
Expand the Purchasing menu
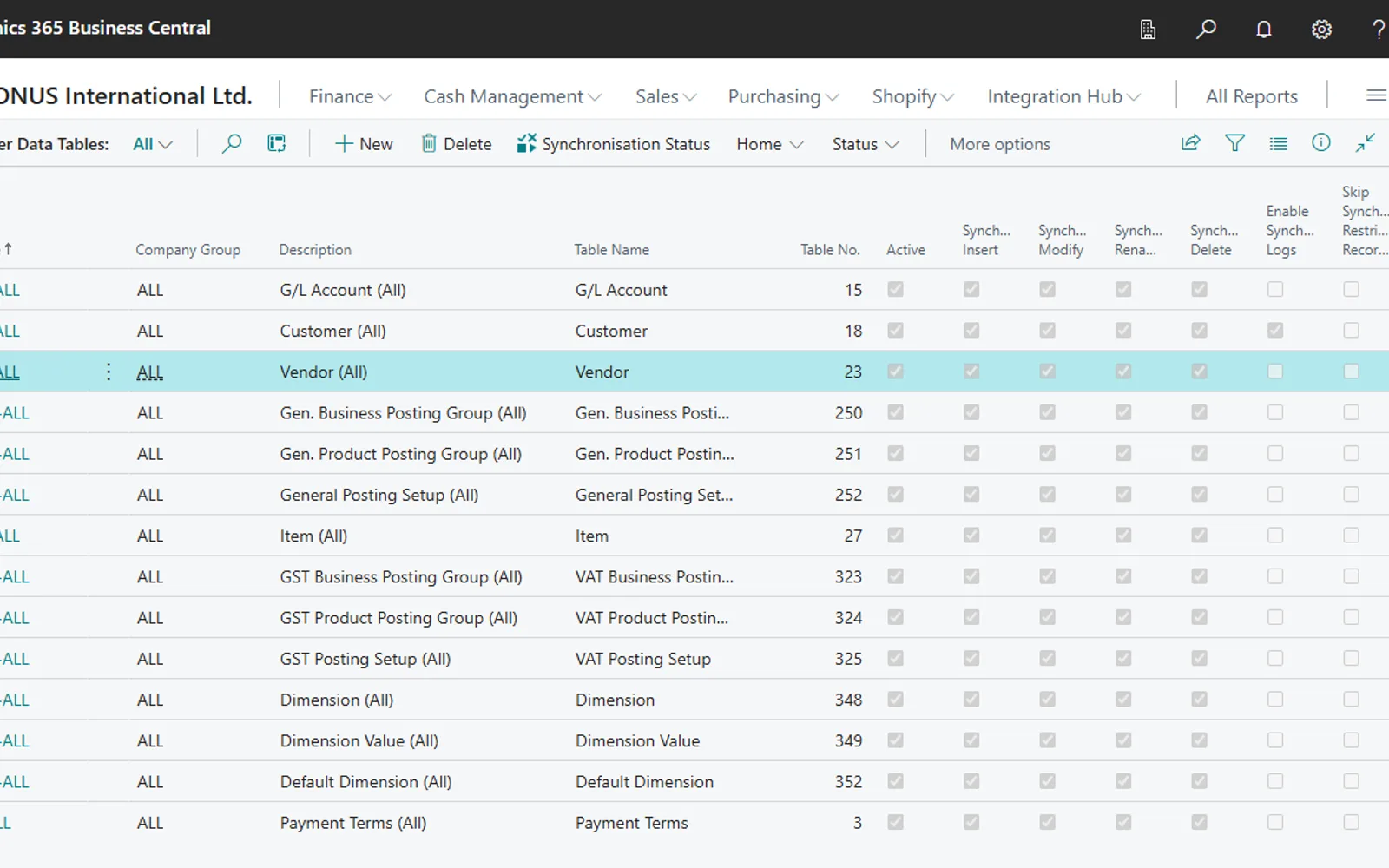coord(783,96)
